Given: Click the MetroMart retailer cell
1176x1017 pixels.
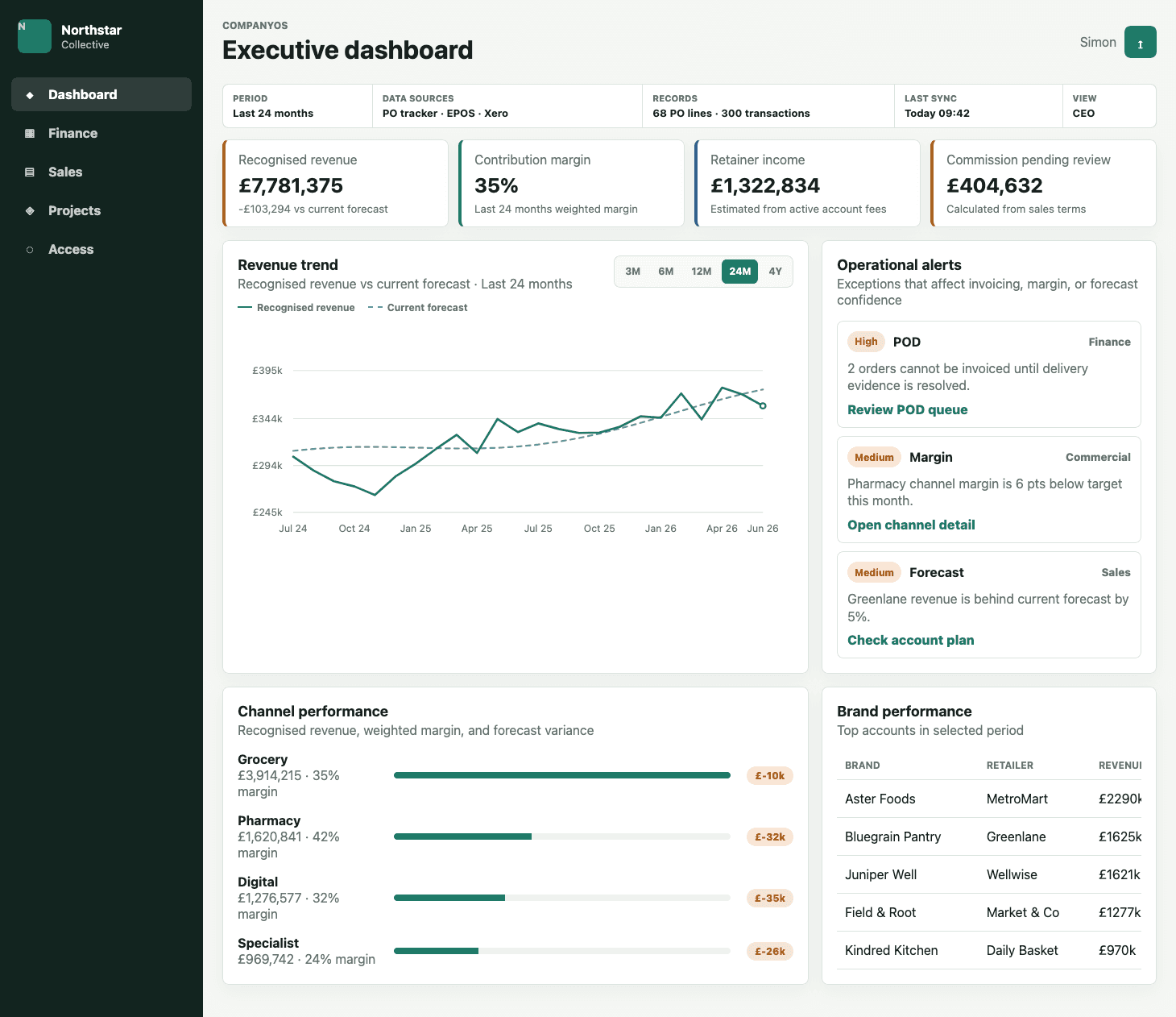Looking at the screenshot, I should tap(1017, 799).
